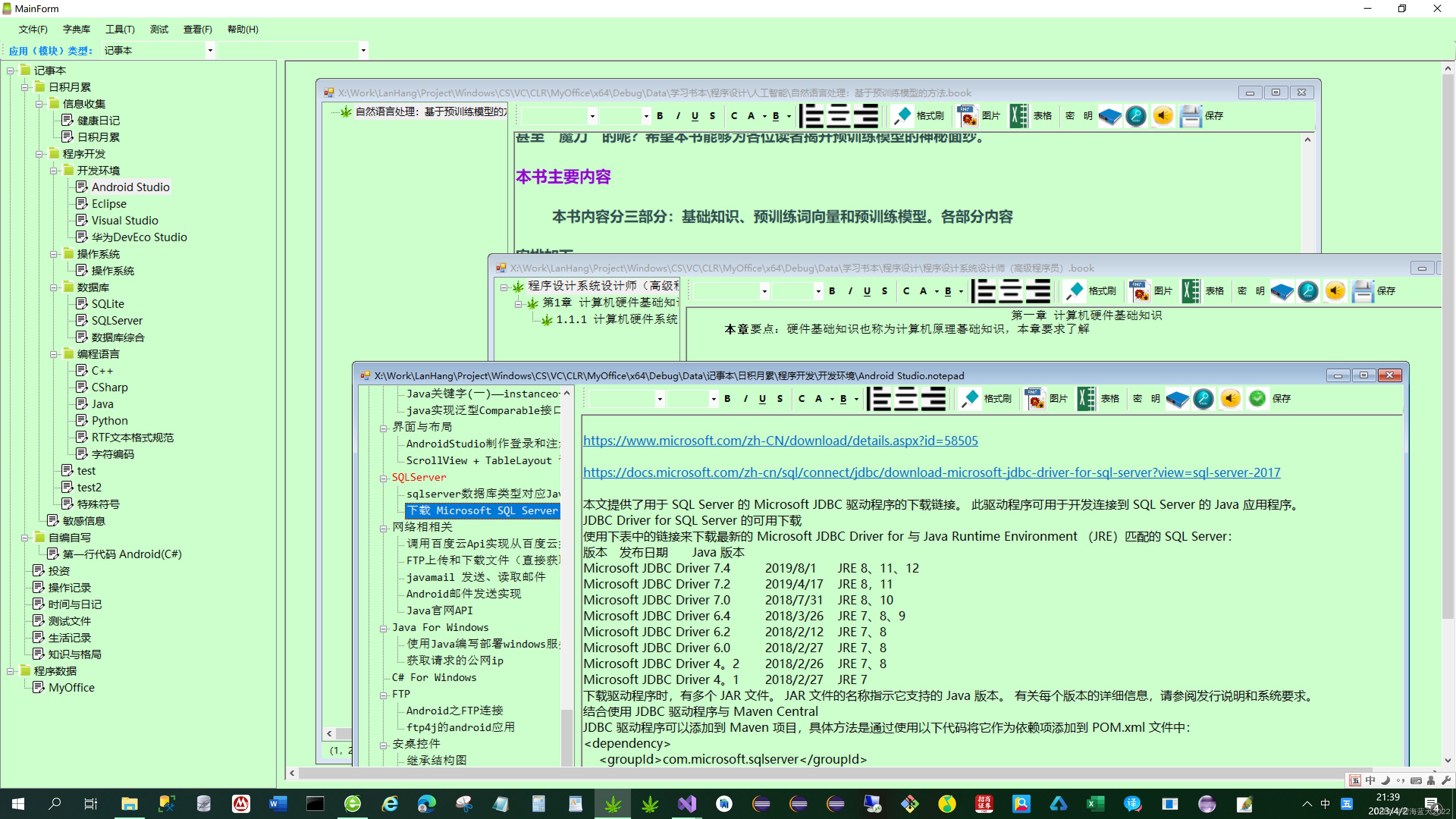Viewport: 1456px width, 819px height.
Task: Open the 工具(T) menu
Action: [119, 30]
